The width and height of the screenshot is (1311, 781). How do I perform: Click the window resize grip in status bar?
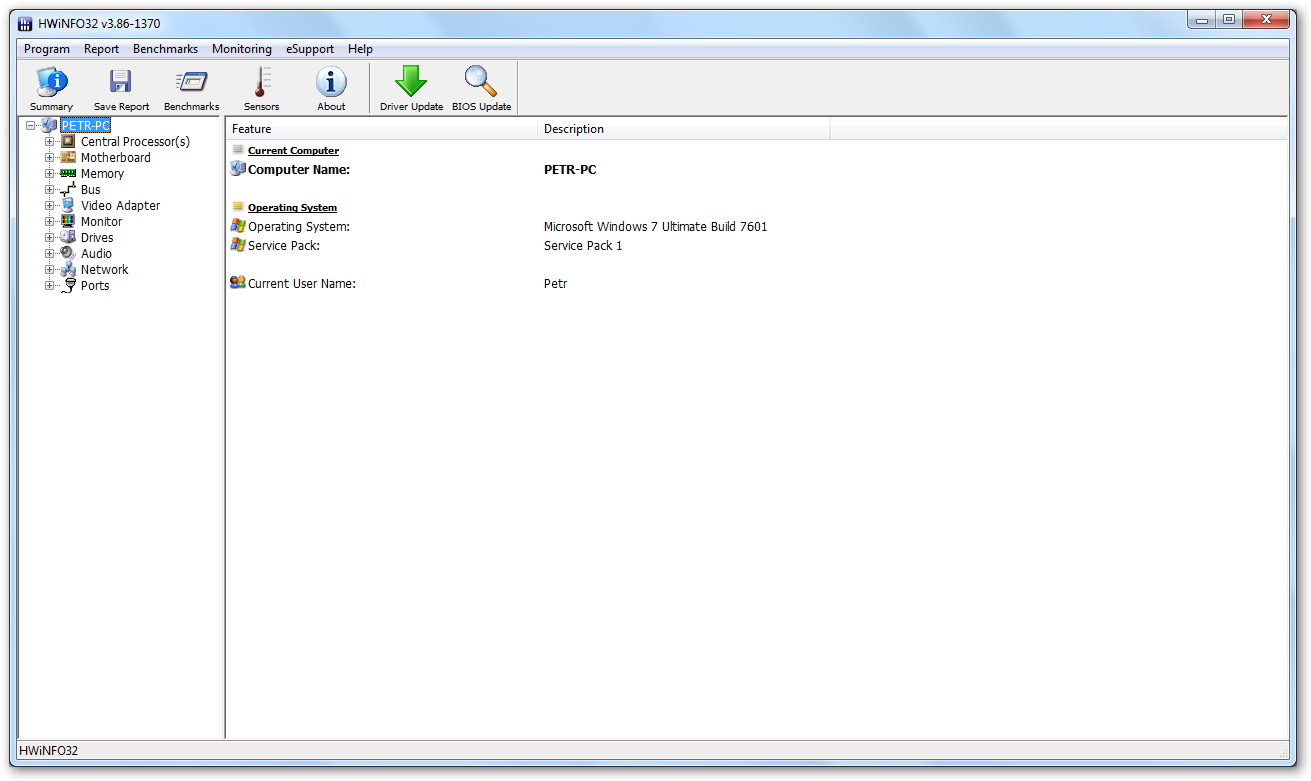click(1283, 752)
